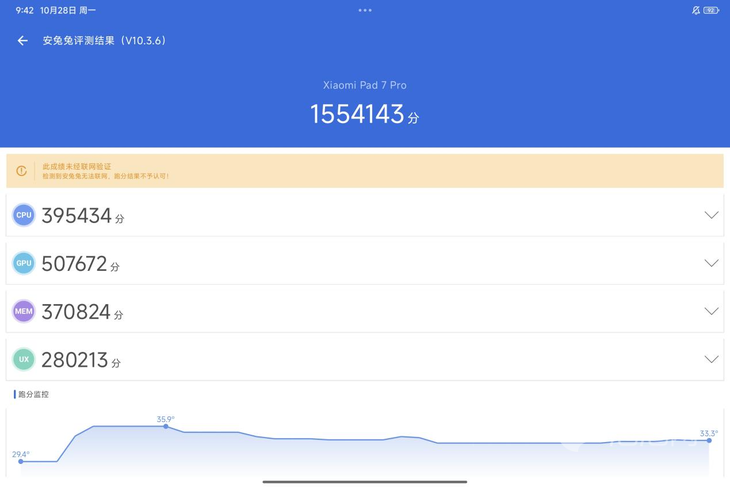
Task: Tap the battery indicator in status bar
Action: (x=711, y=10)
